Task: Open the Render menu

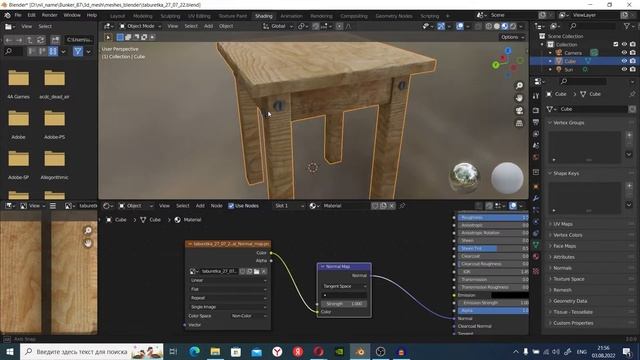Action: (x=50, y=15)
